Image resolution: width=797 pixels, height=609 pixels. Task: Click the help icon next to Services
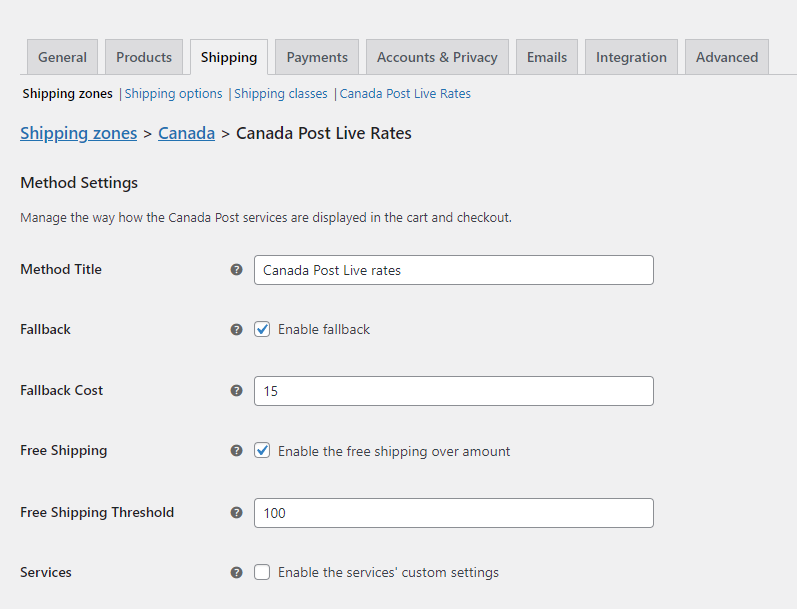point(236,572)
